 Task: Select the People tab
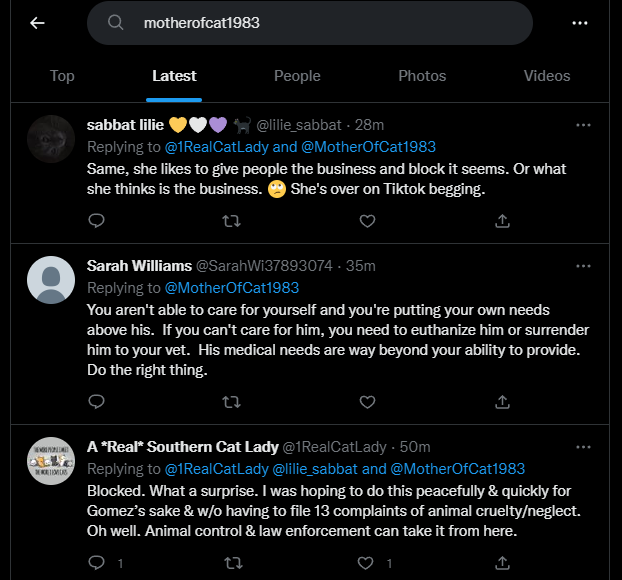point(297,76)
